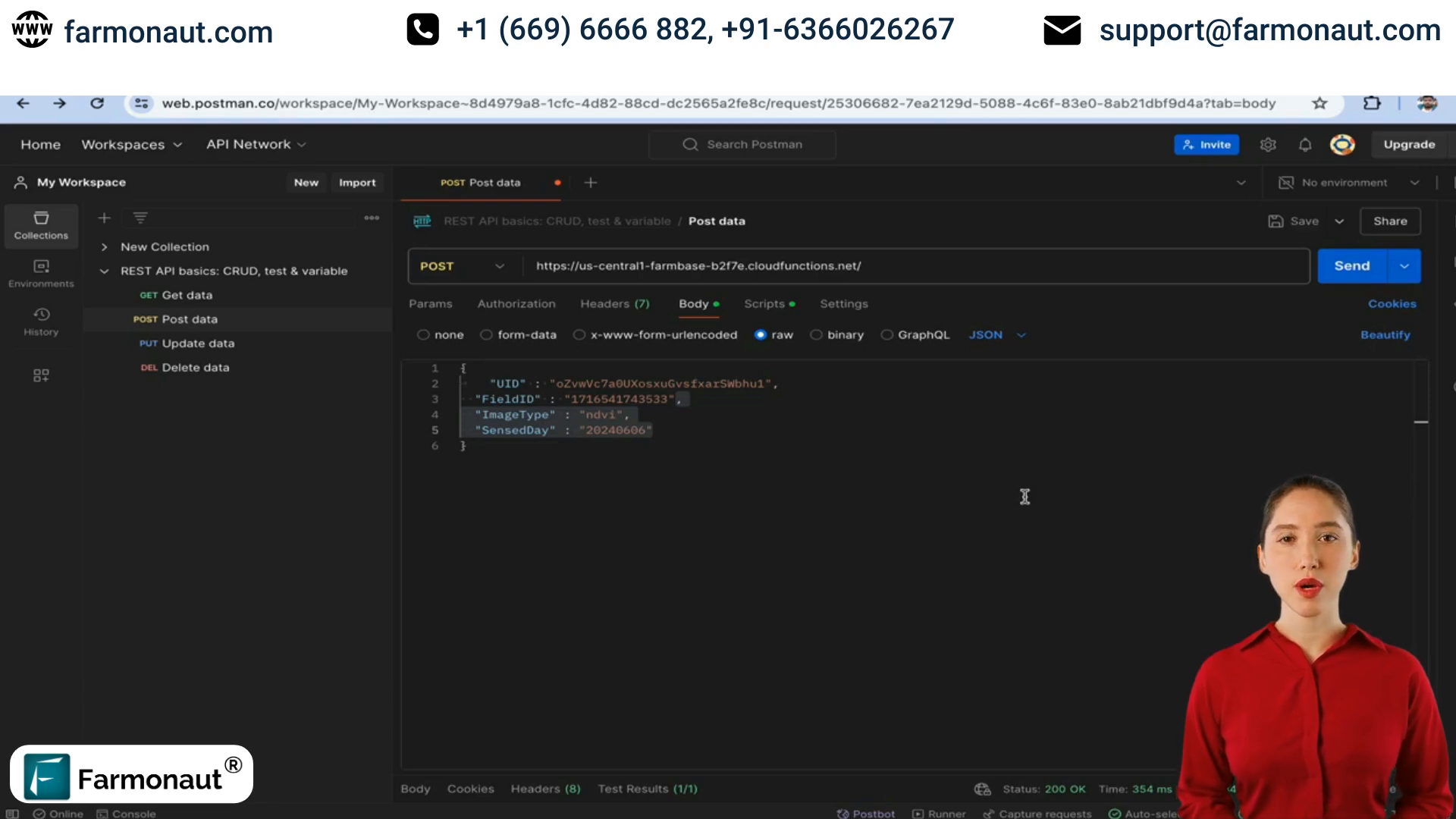Click on Post data collection item
The width and height of the screenshot is (1456, 819).
[x=190, y=318]
